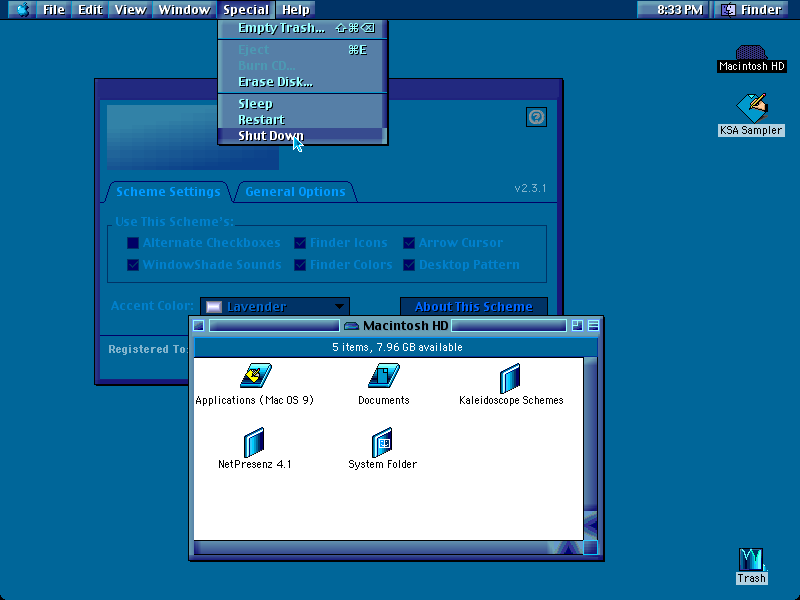Toggle the Desktop Pattern checkbox

pyautogui.click(x=409, y=265)
